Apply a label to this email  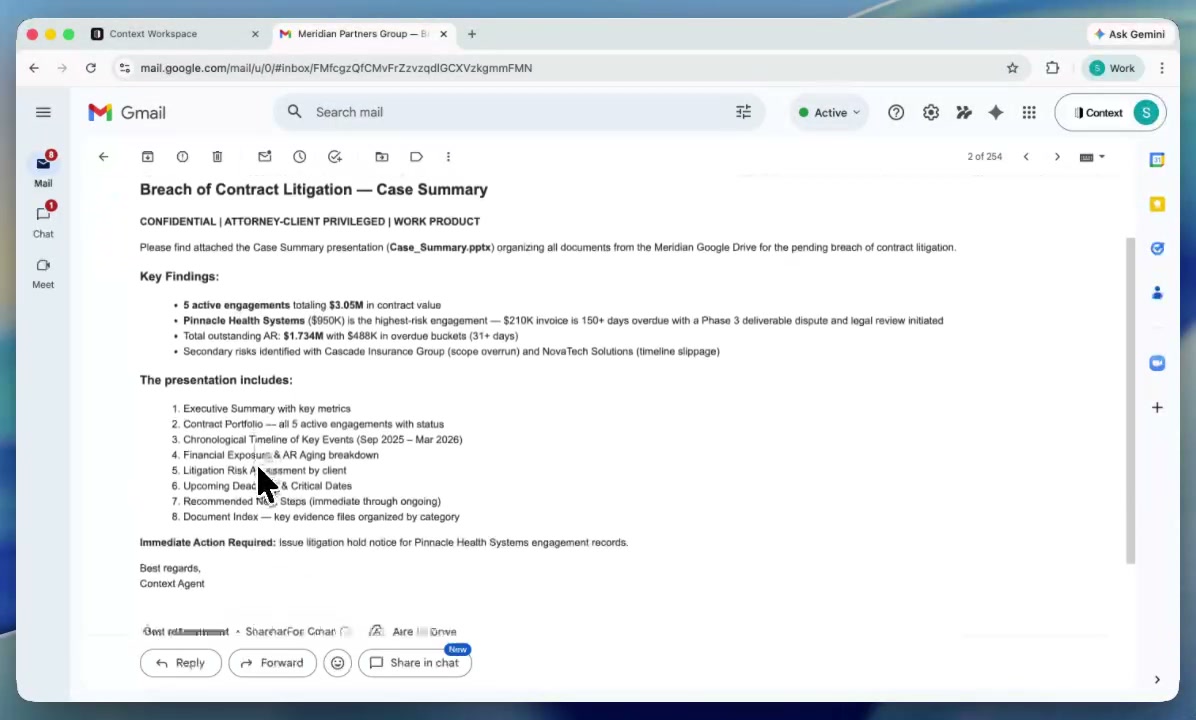(x=416, y=156)
